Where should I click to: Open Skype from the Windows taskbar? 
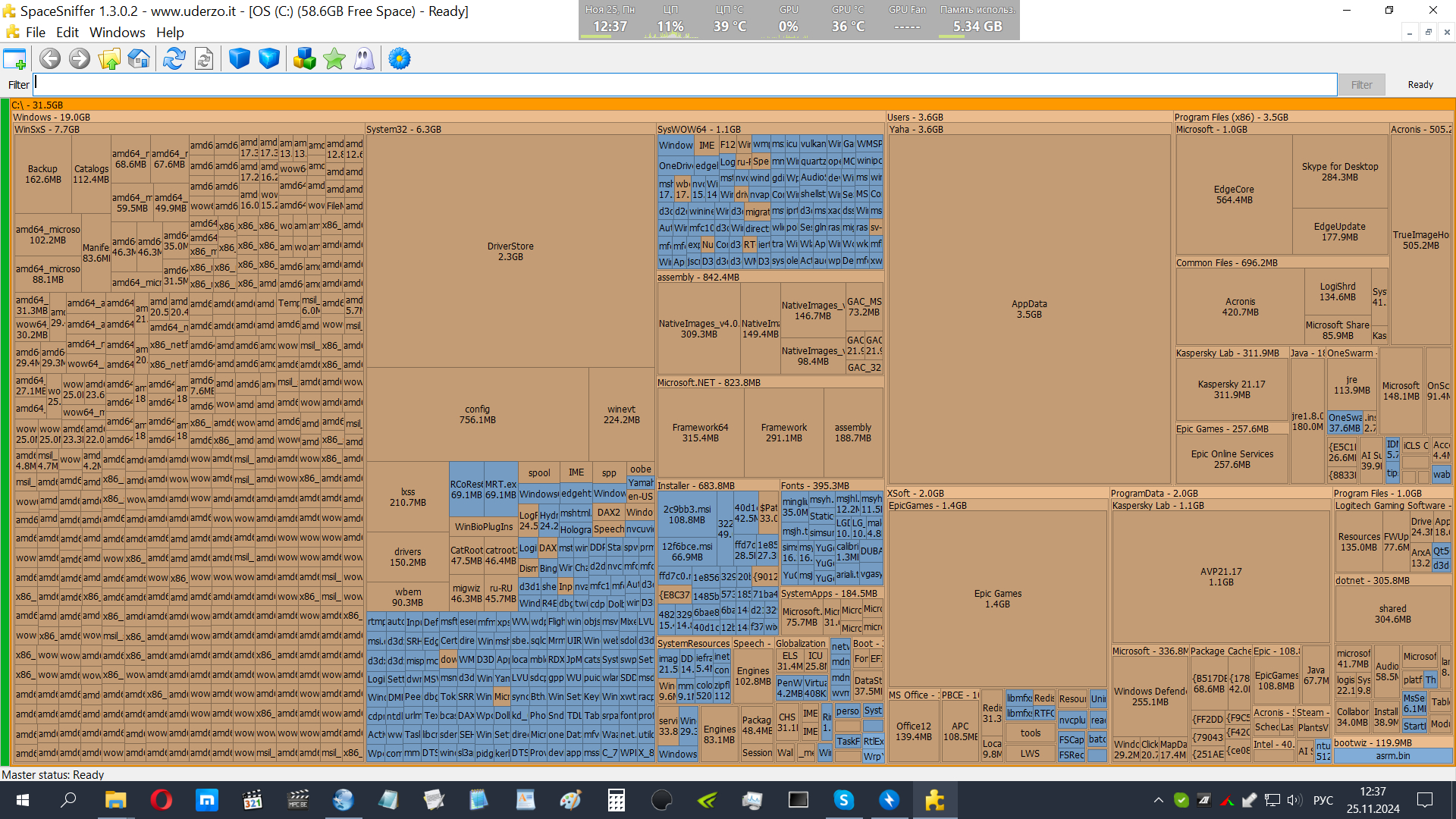click(843, 800)
